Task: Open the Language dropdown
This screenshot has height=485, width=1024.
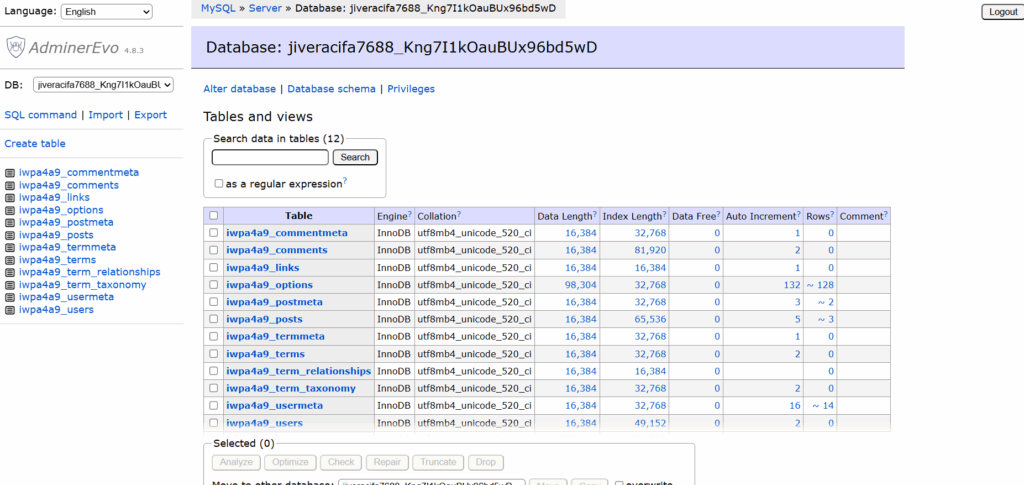Action: (106, 12)
